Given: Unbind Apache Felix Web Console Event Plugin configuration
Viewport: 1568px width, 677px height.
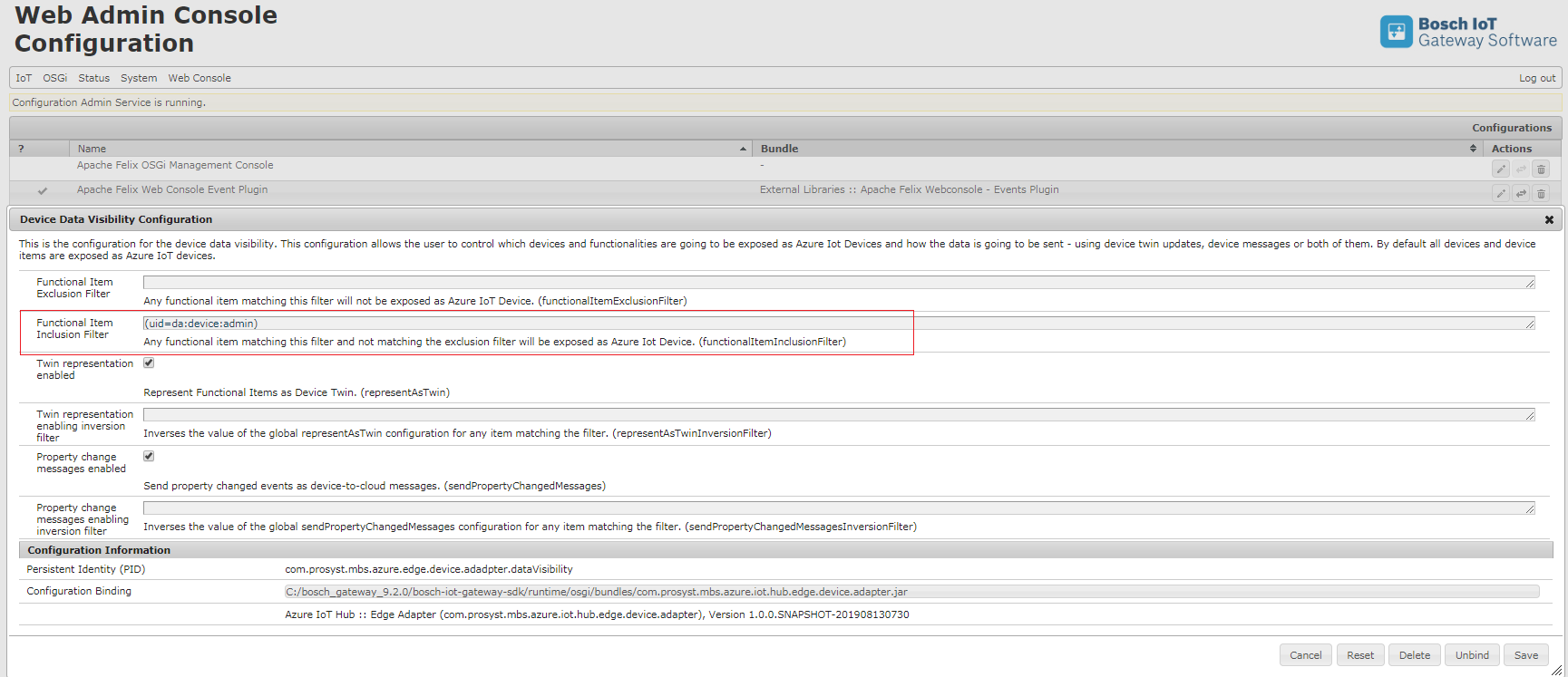Looking at the screenshot, I should click(x=1521, y=193).
